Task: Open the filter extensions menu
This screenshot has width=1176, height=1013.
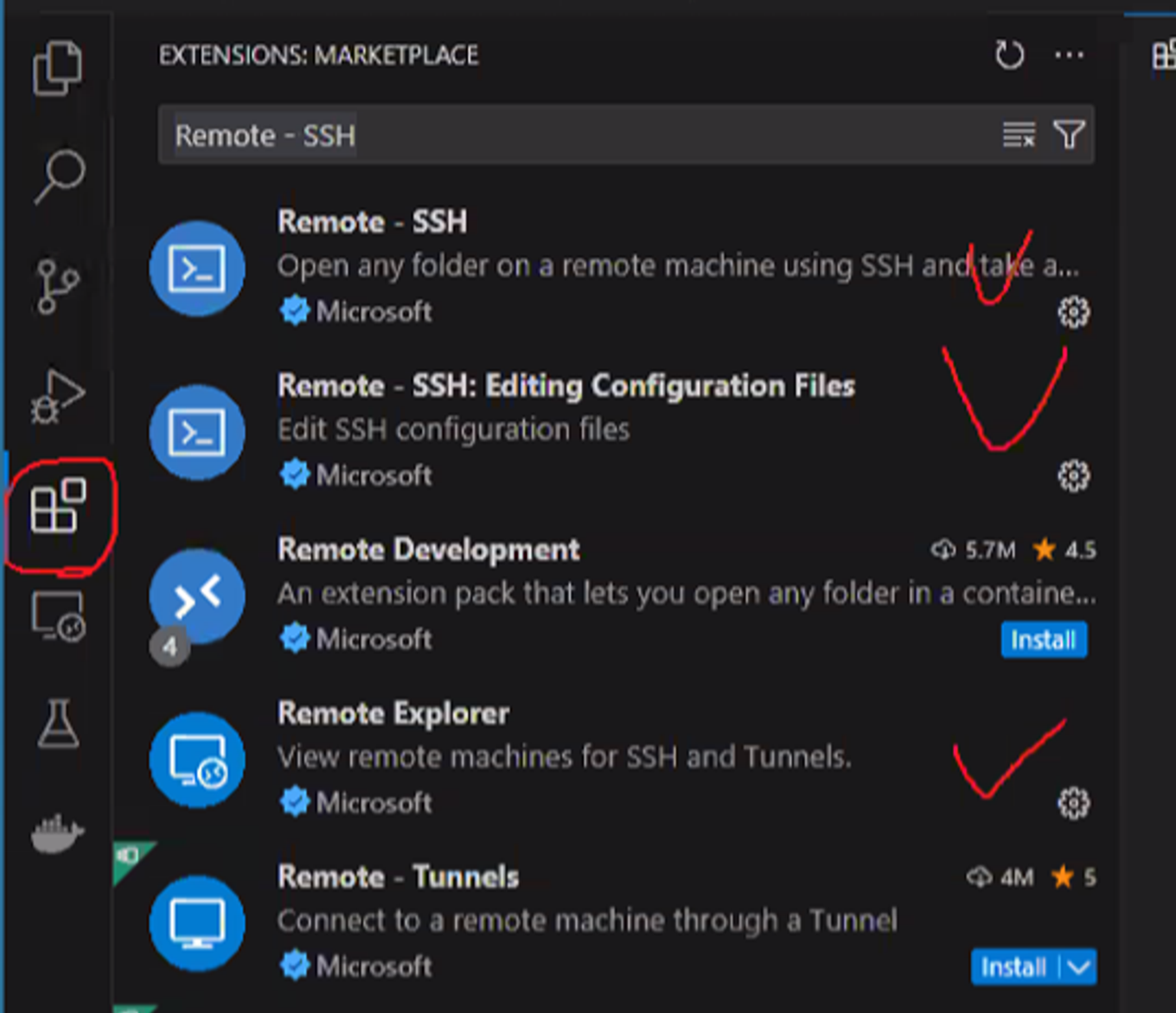Action: (1069, 135)
